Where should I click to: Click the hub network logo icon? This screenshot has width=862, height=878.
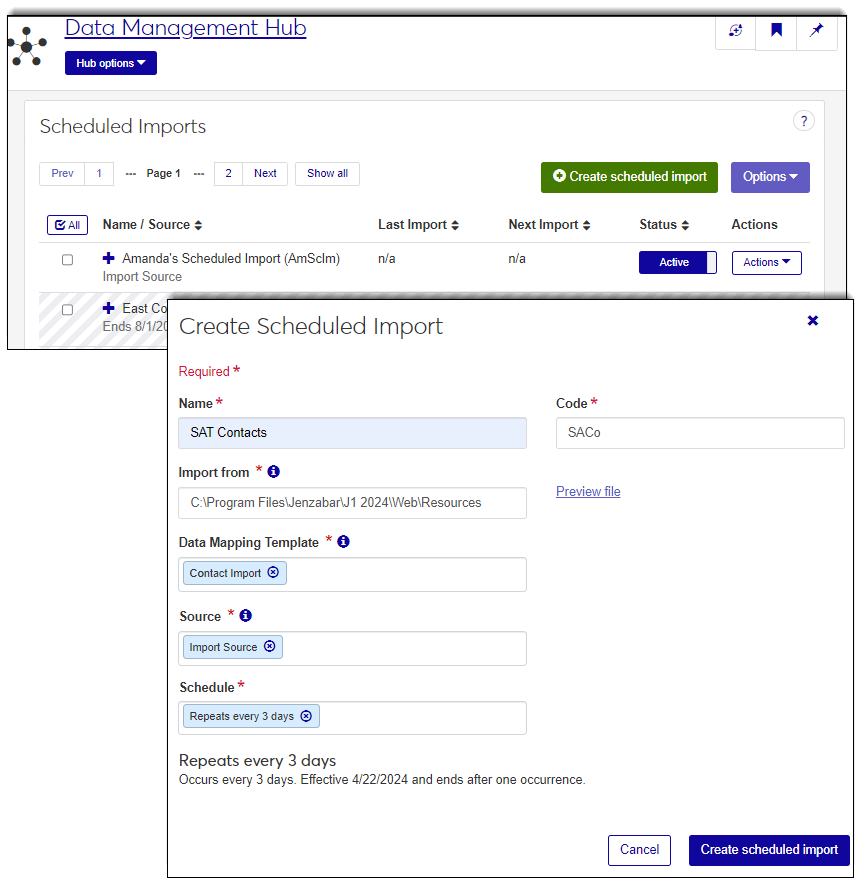point(27,46)
